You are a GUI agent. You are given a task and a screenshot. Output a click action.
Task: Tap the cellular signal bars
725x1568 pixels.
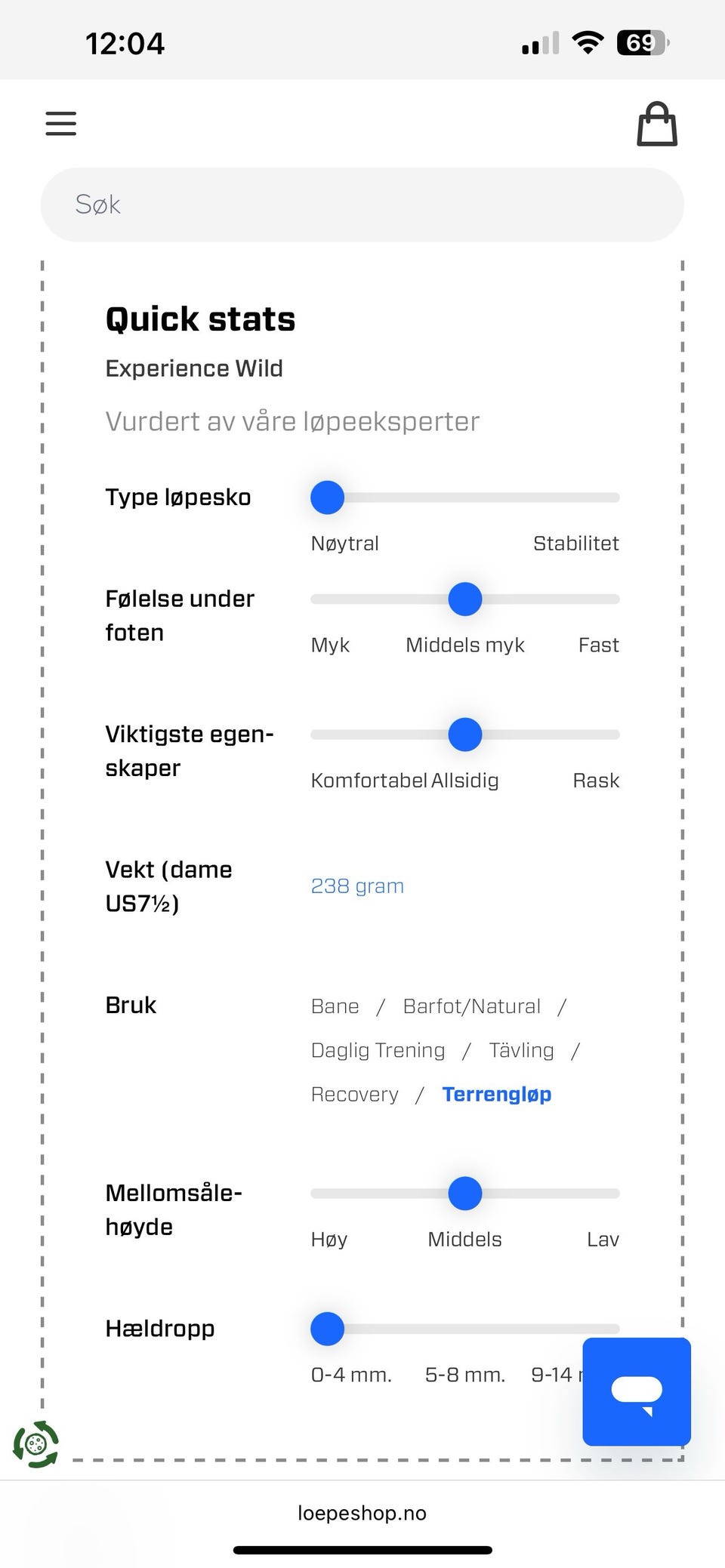[x=540, y=44]
